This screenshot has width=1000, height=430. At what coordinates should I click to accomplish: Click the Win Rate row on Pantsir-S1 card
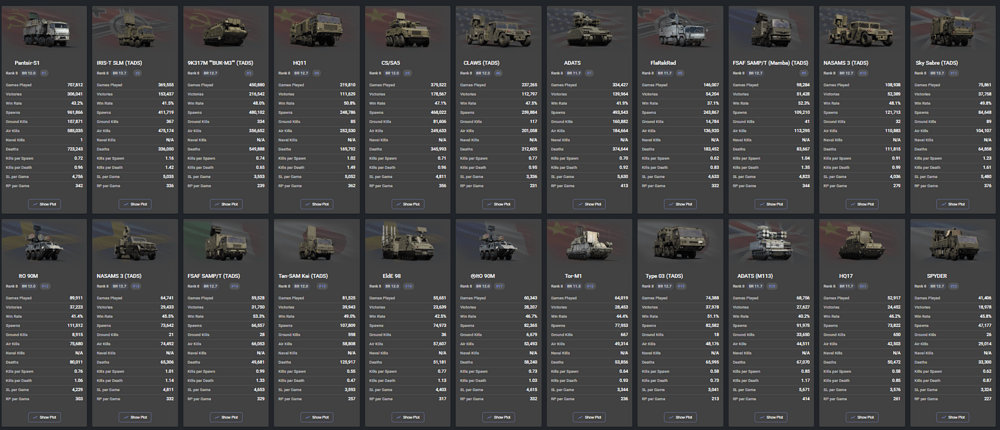(x=44, y=103)
